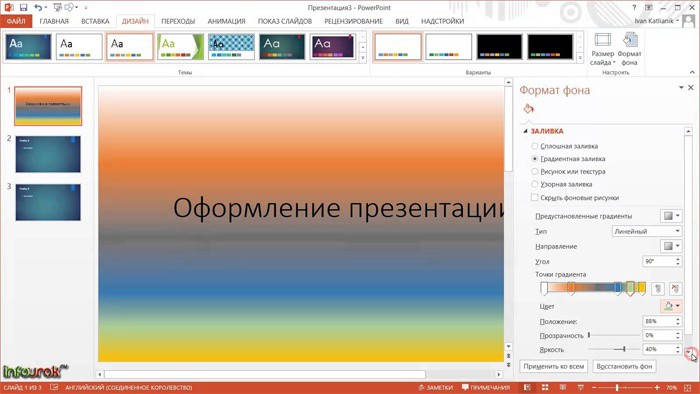This screenshot has height=394, width=700.
Task: Select the yellow gradient stop
Action: [642, 289]
